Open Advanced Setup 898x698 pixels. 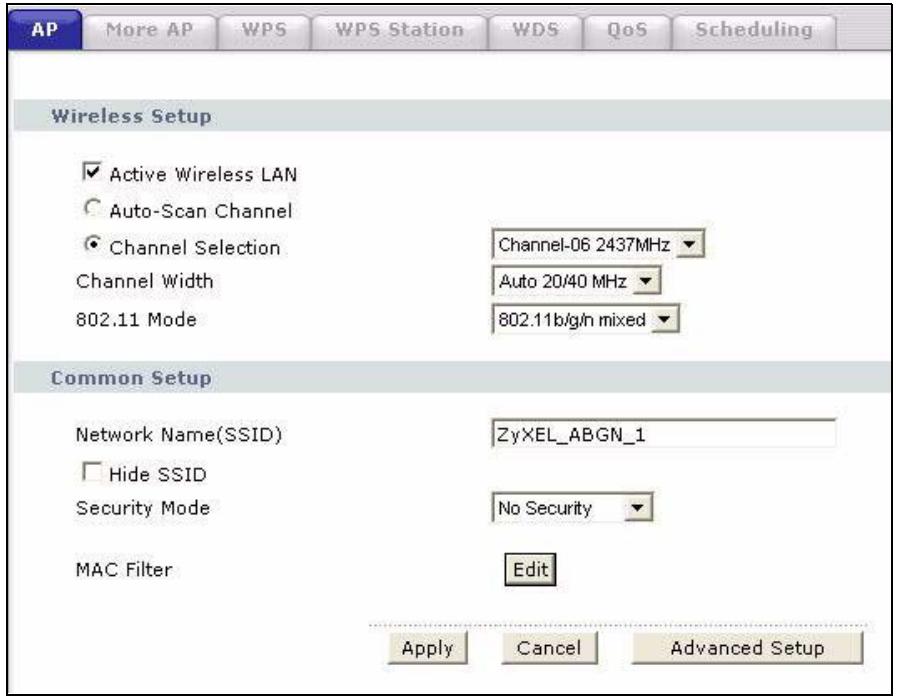coord(747,648)
